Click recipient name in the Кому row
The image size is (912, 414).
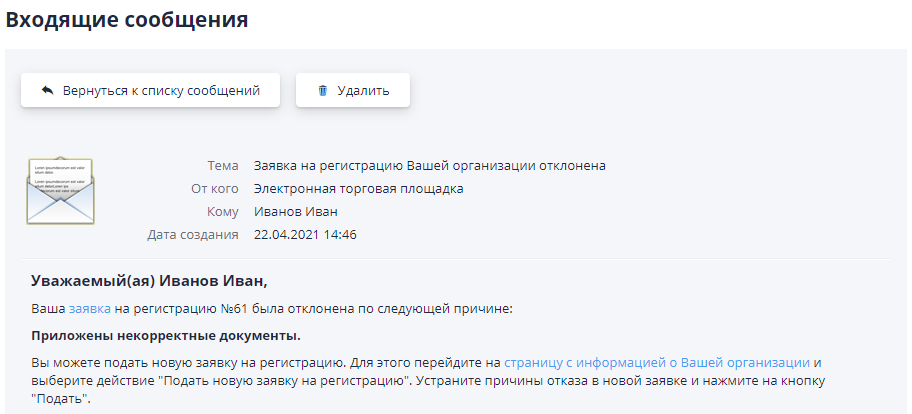coord(296,211)
